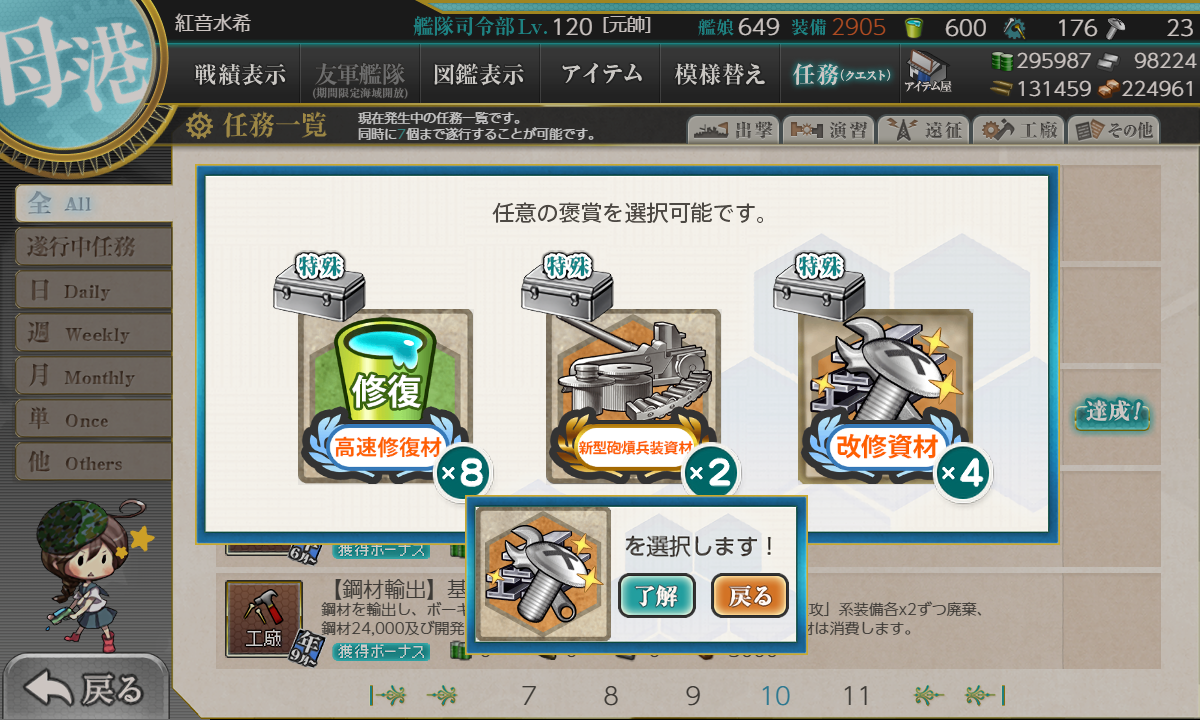This screenshot has width=1200, height=720.
Task: Filter quests by 出撃 tab
Action: (x=734, y=130)
